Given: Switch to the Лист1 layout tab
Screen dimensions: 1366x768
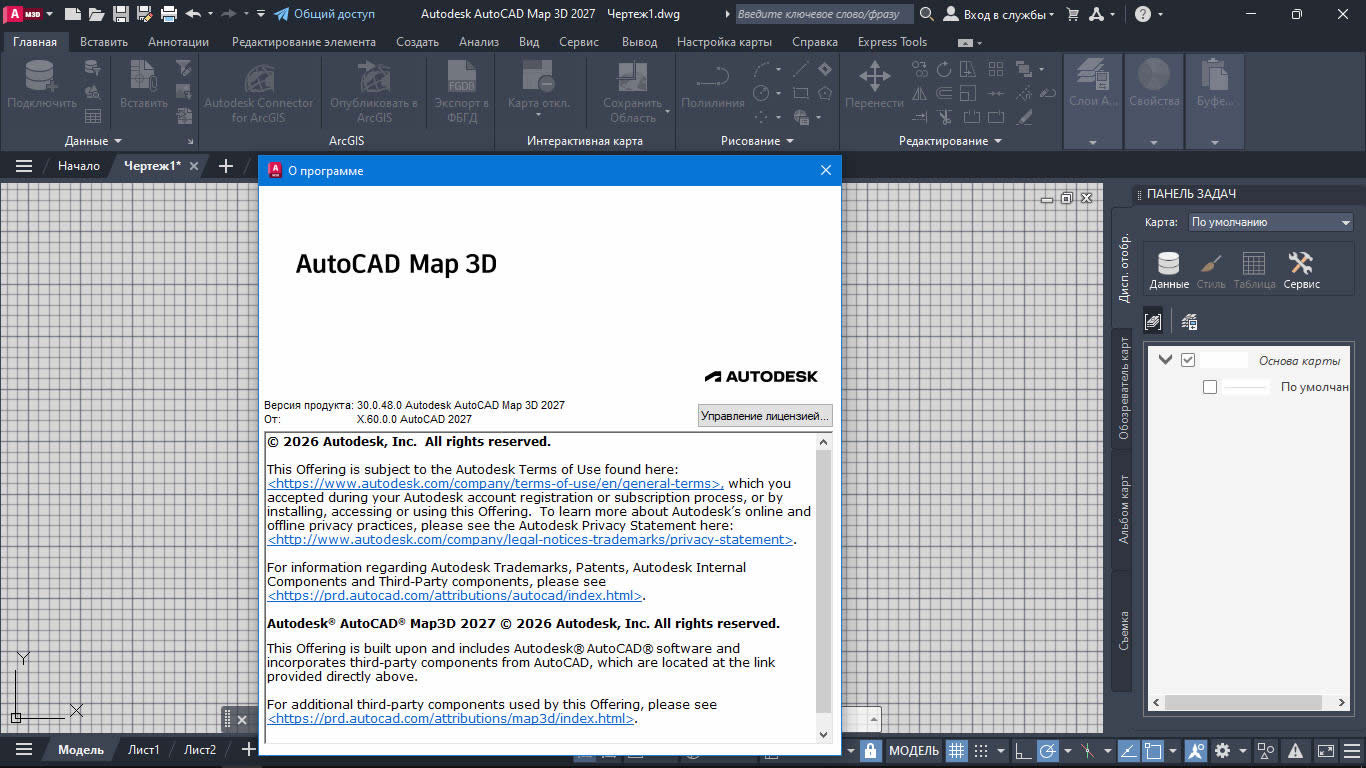Looking at the screenshot, I should [x=143, y=750].
